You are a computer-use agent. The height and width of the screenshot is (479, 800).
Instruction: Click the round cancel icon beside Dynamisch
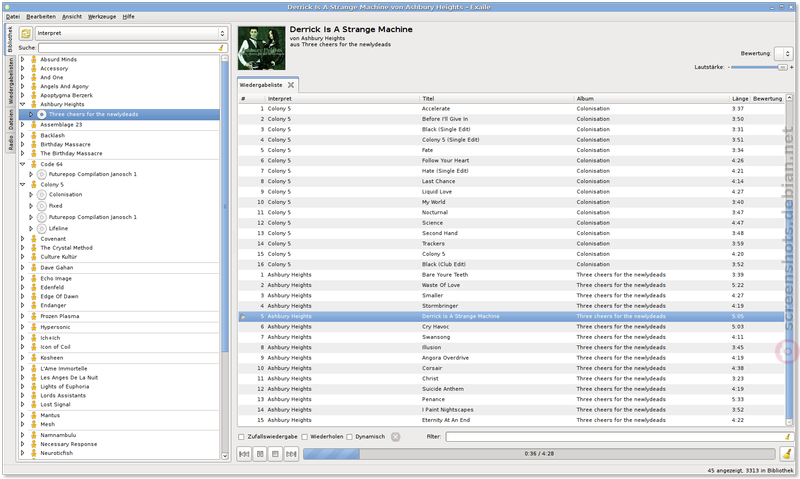point(395,437)
